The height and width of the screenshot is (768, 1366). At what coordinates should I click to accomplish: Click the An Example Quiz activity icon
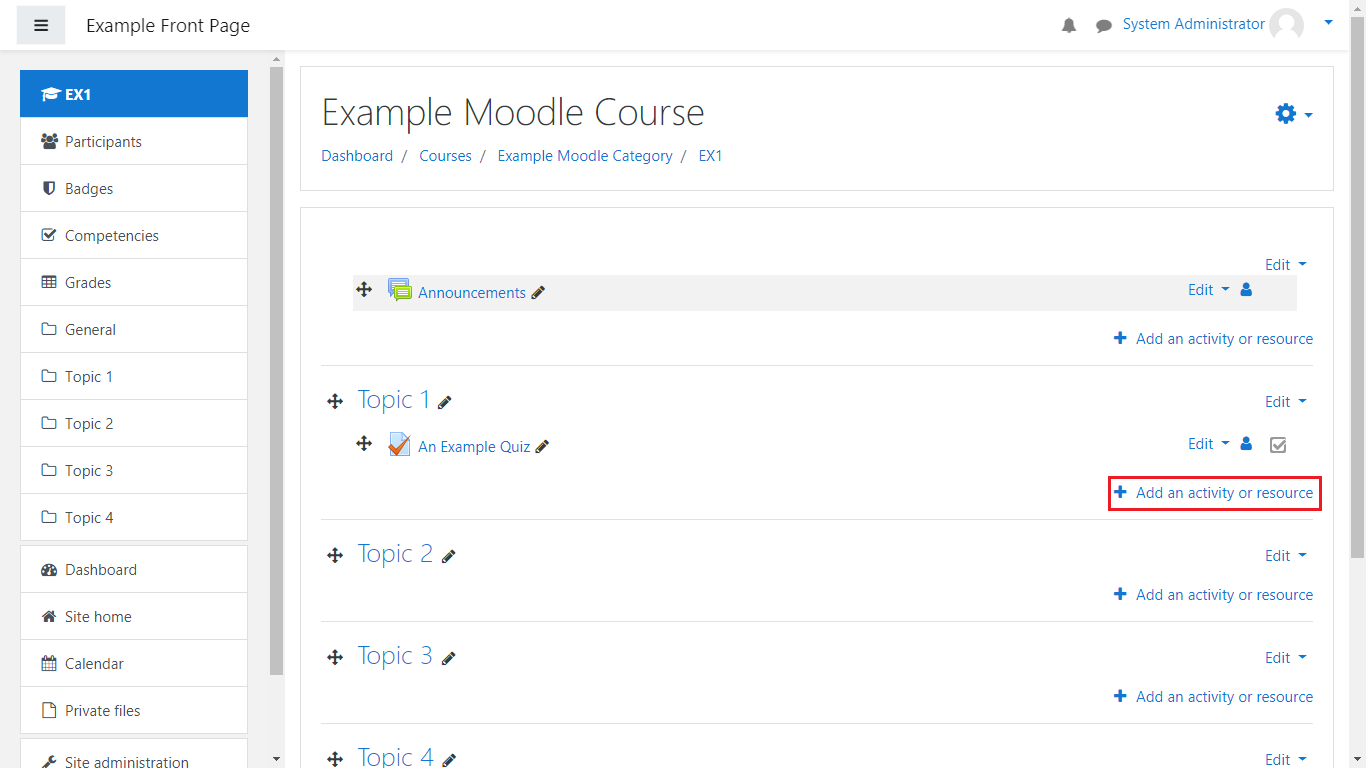click(399, 445)
